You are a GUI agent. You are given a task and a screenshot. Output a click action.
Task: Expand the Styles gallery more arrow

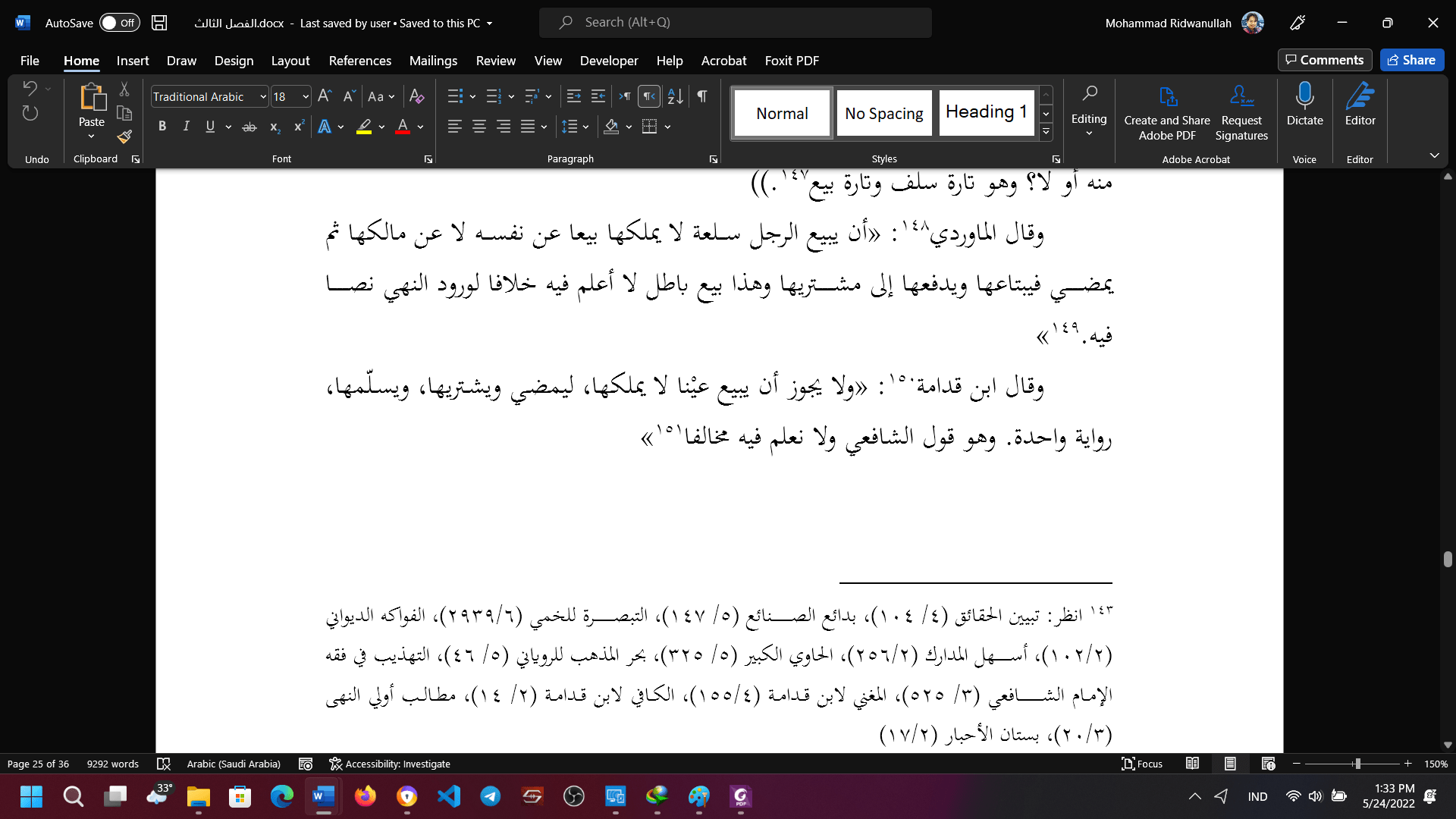coord(1046,132)
